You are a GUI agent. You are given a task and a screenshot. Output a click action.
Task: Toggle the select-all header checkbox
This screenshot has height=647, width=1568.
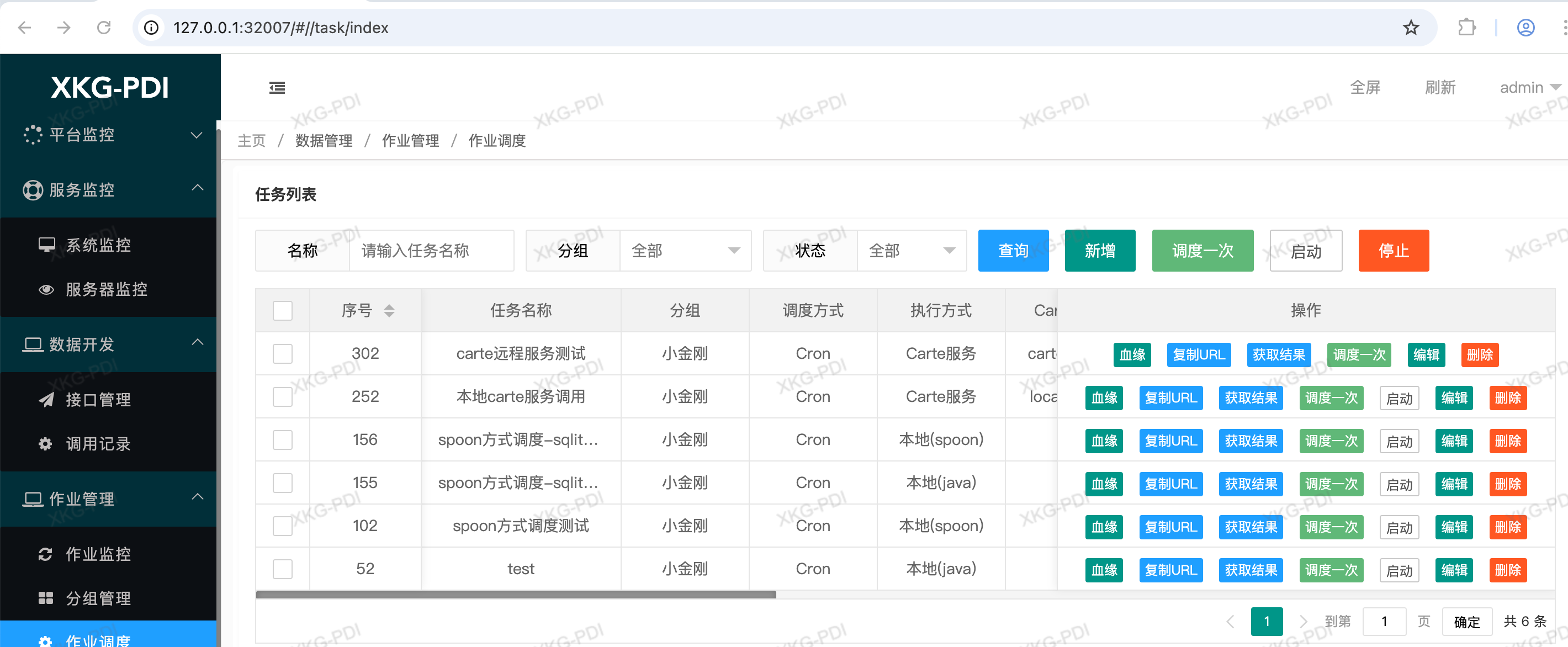click(283, 310)
